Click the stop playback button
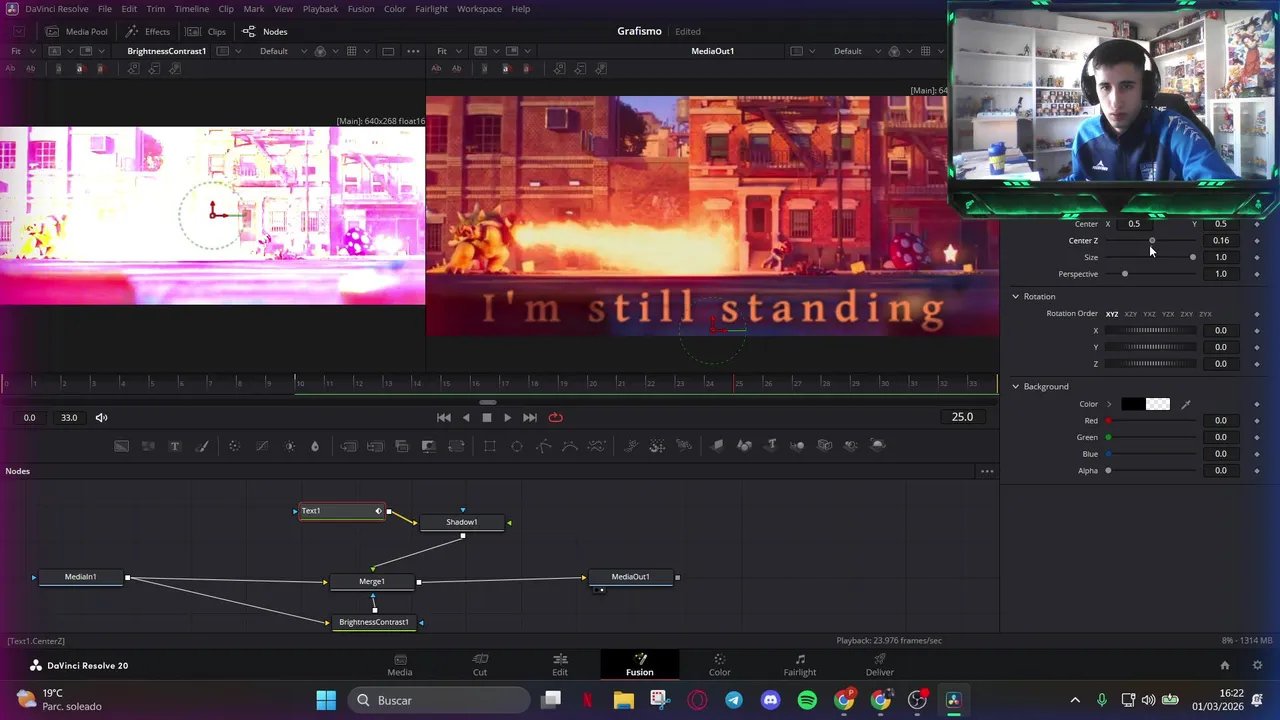The width and height of the screenshot is (1280, 720). (x=487, y=418)
